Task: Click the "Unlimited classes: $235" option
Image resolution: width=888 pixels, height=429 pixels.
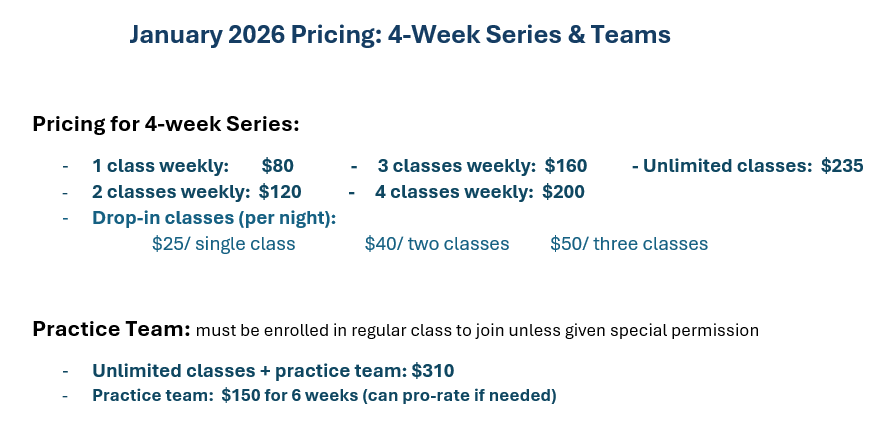Action: point(747,166)
